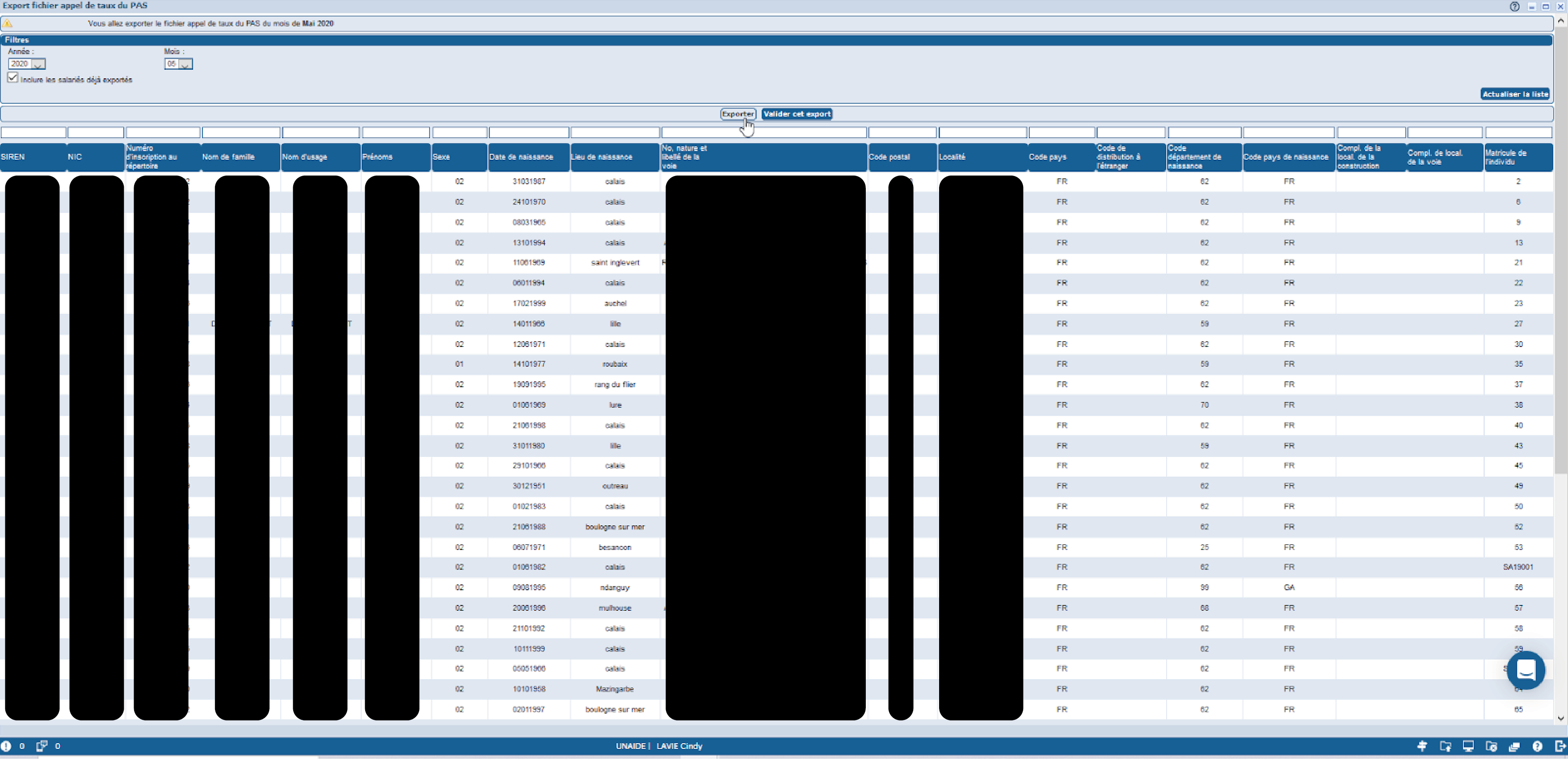The height and width of the screenshot is (761, 1568).
Task: Click filter field above 'Code pays' column
Action: (1062, 133)
